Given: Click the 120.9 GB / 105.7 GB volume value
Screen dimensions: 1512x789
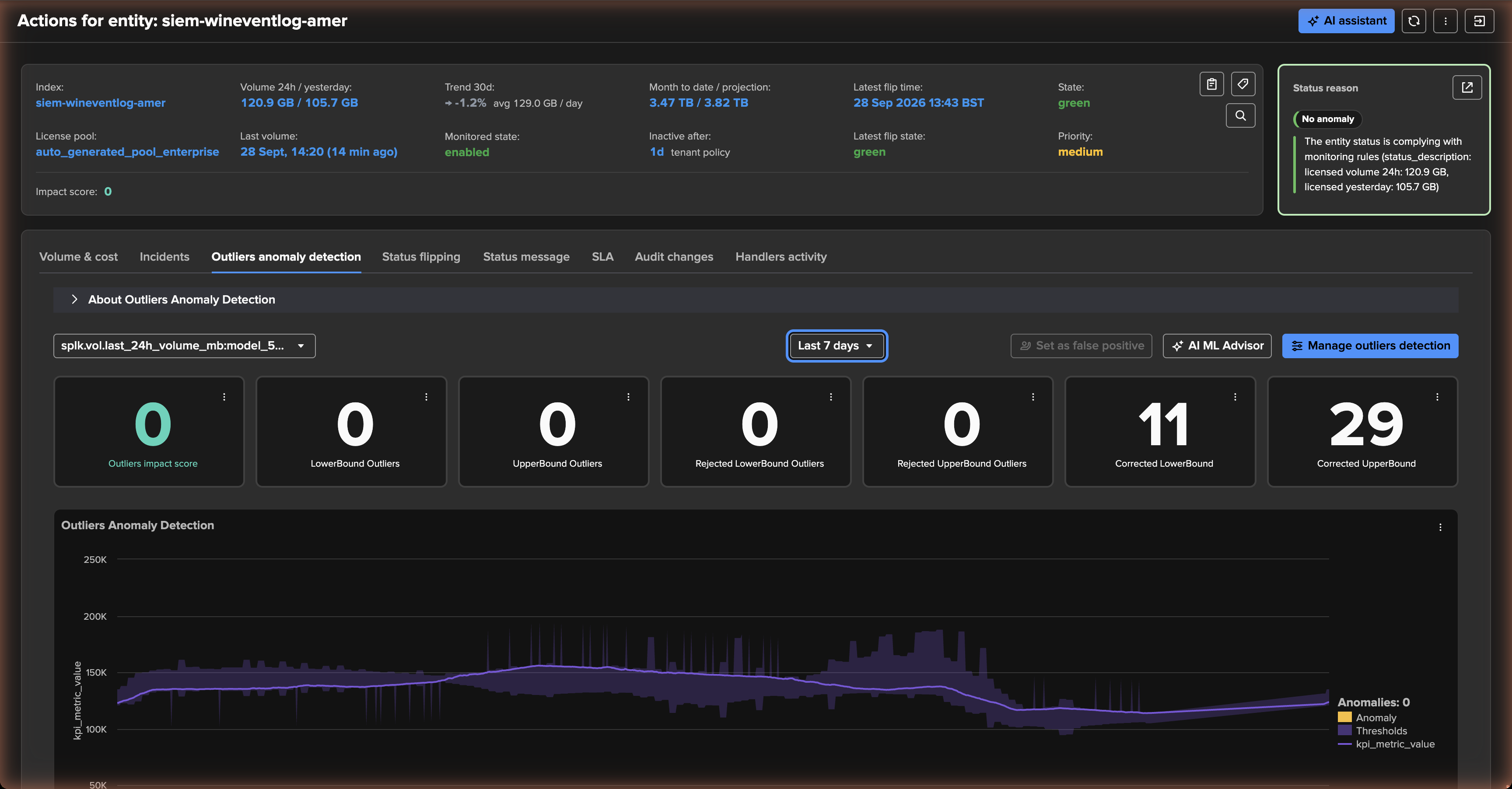Looking at the screenshot, I should [299, 103].
